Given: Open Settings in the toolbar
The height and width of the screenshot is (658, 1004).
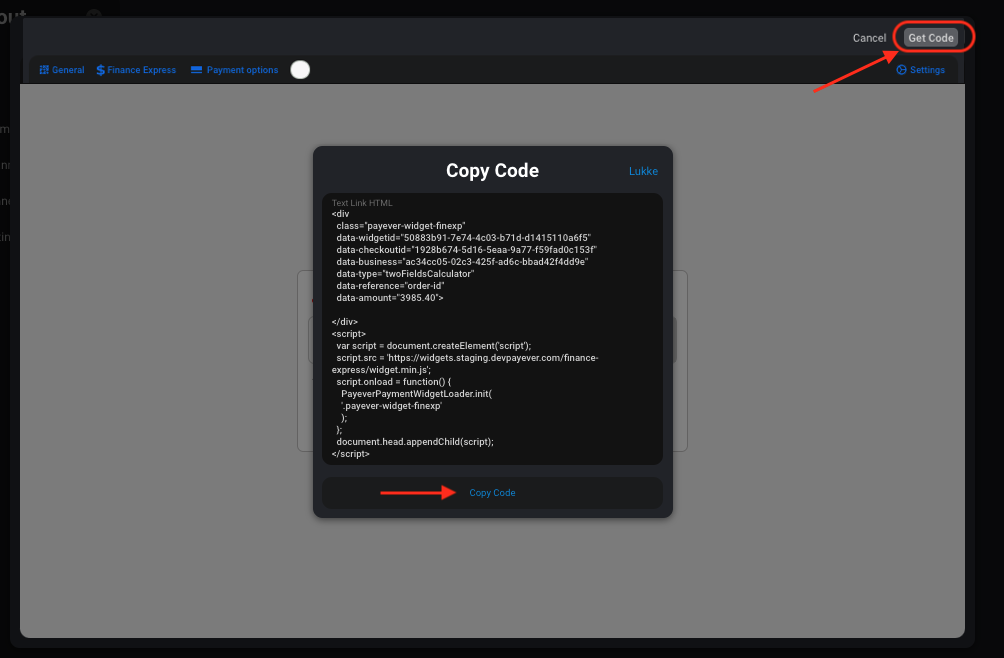Looking at the screenshot, I should 921,70.
